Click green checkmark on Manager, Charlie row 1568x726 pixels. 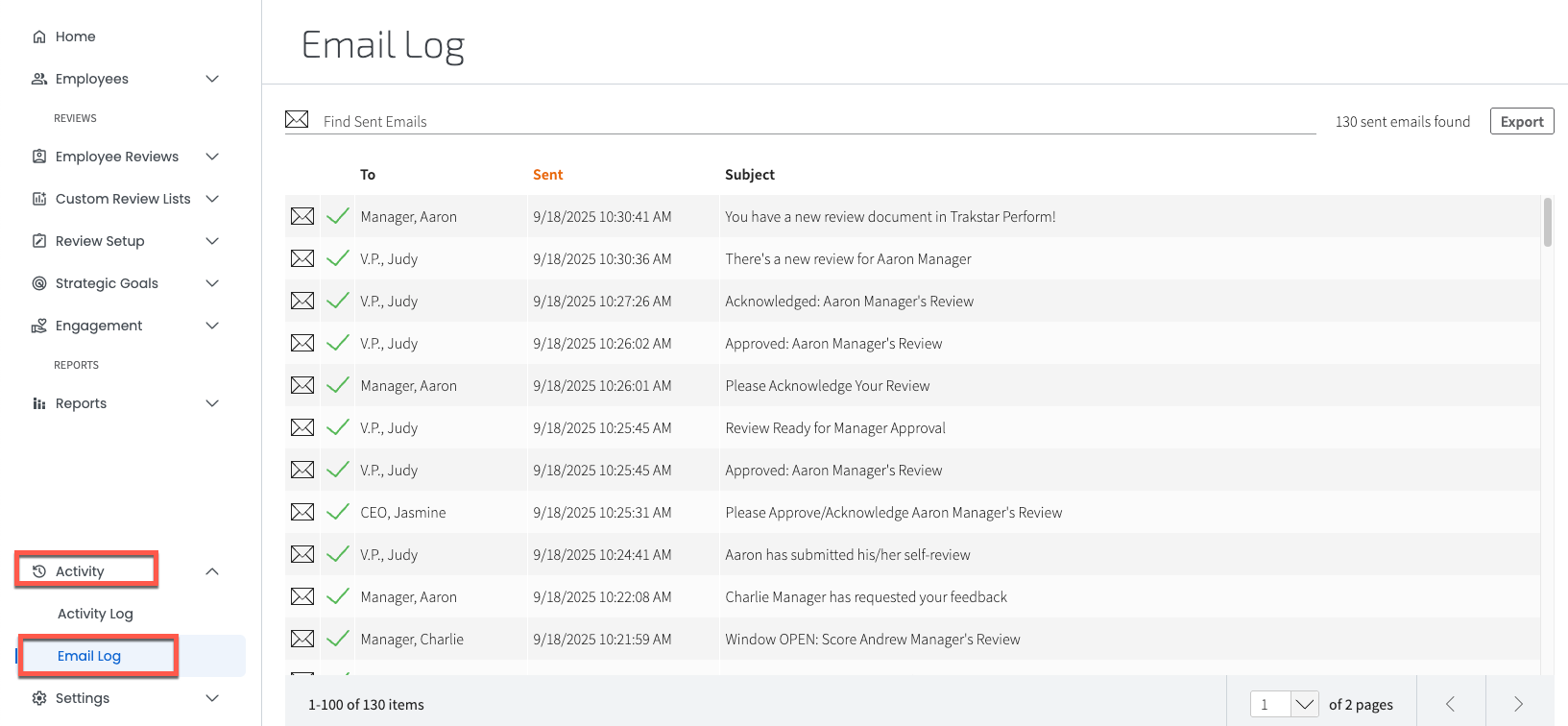point(338,639)
